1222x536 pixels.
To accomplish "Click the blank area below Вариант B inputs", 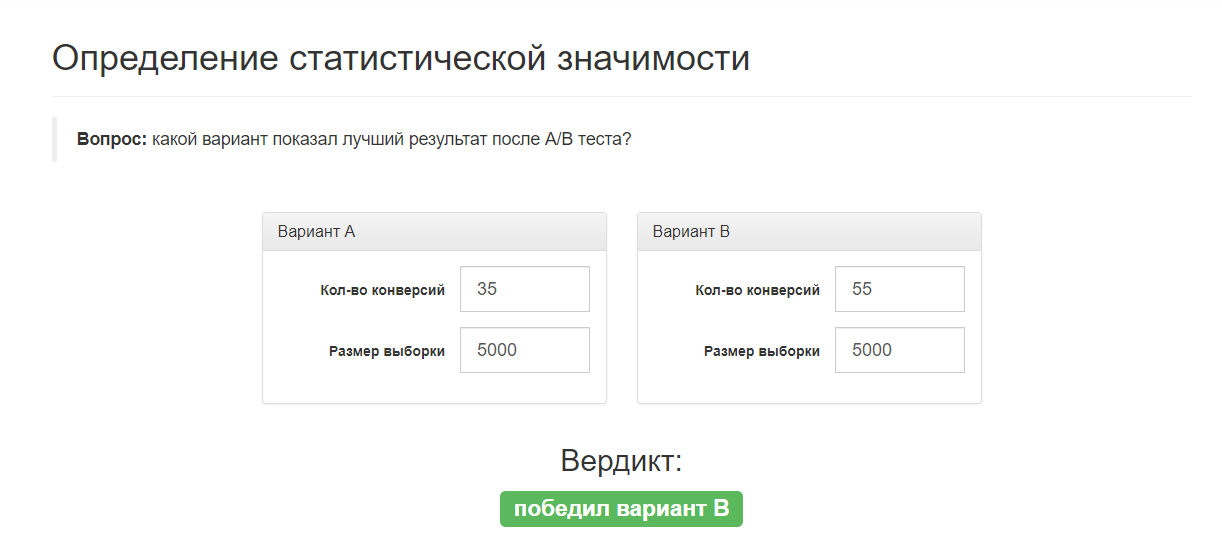I will pyautogui.click(x=809, y=388).
